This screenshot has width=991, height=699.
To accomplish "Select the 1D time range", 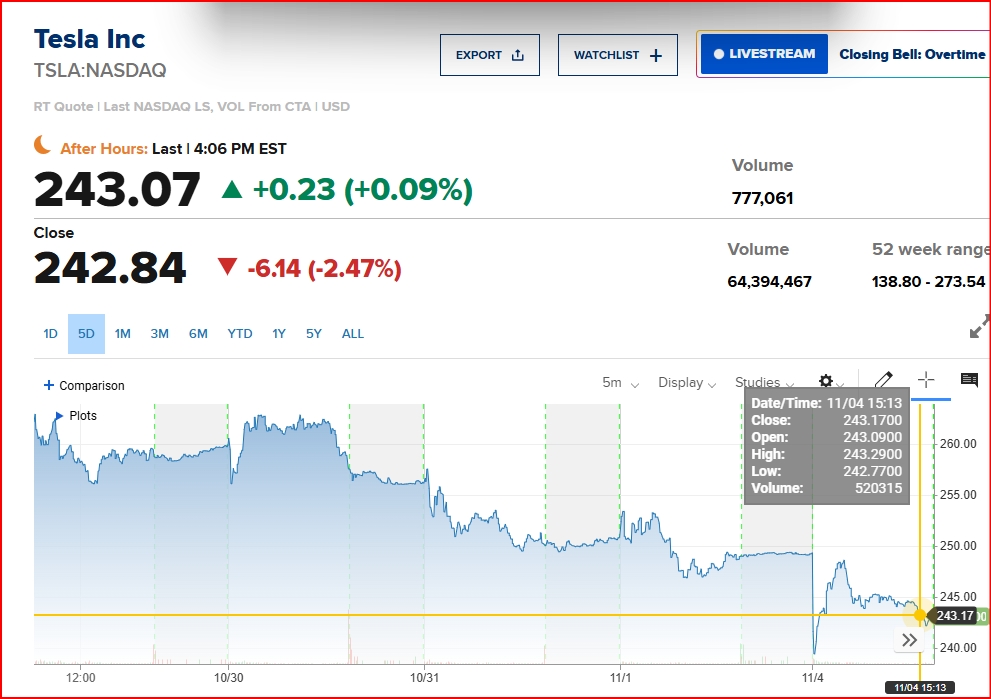I will point(51,334).
